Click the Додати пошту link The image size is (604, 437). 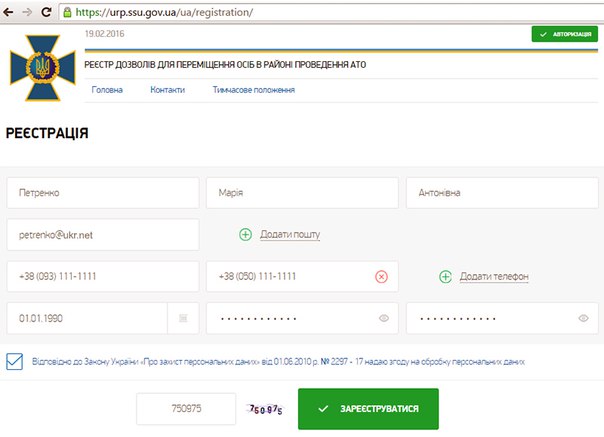[290, 234]
